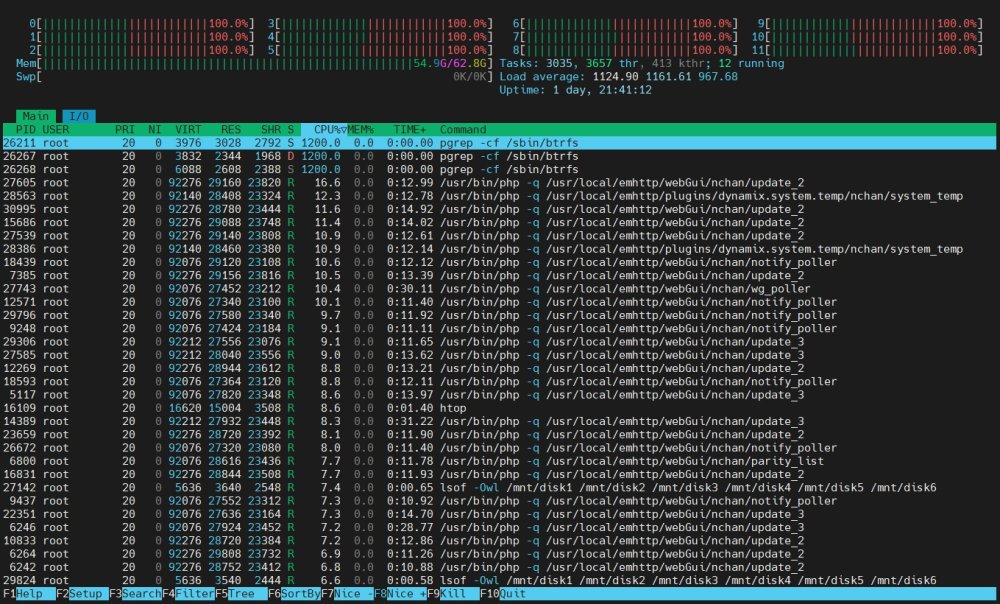Click the Load average values

point(665,77)
